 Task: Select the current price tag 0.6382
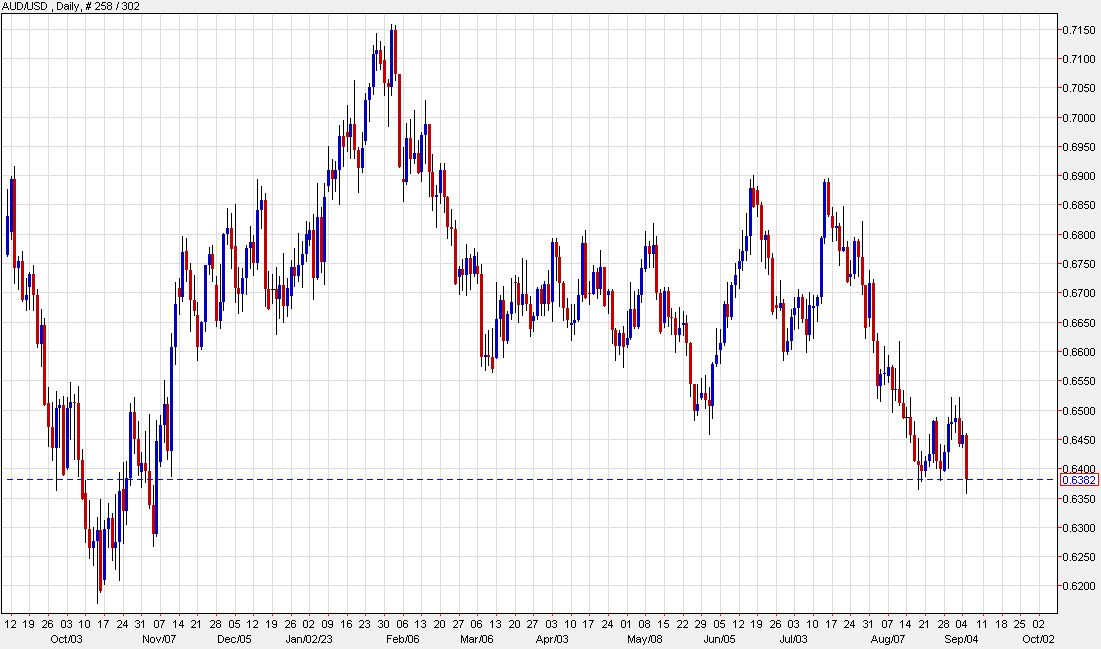pyautogui.click(x=1078, y=481)
